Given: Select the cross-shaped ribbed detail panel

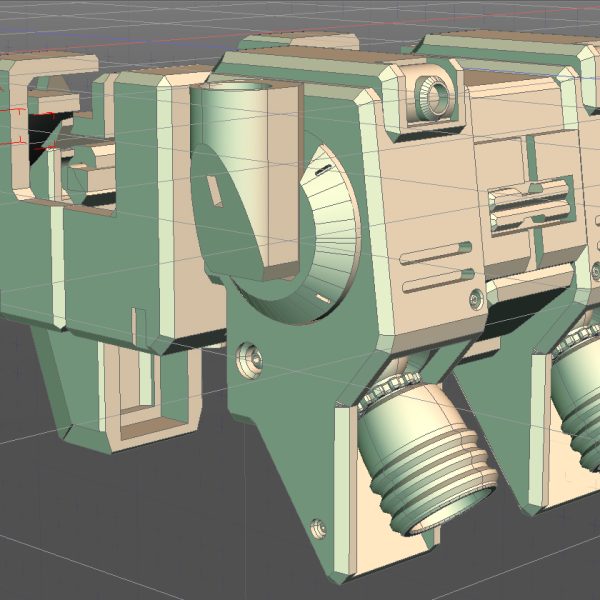Looking at the screenshot, I should [531, 207].
